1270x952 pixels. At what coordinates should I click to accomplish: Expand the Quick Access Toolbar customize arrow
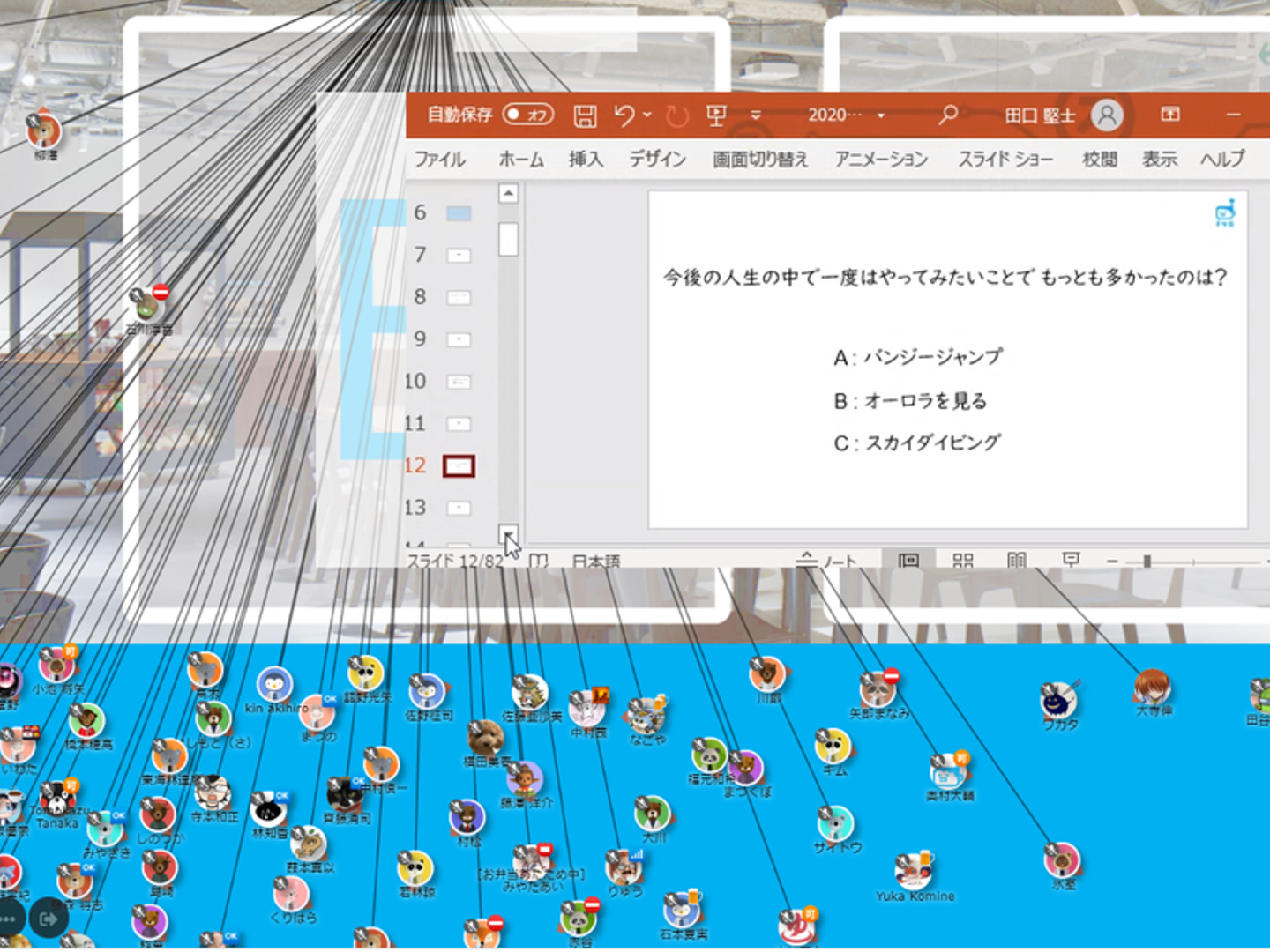pos(756,115)
